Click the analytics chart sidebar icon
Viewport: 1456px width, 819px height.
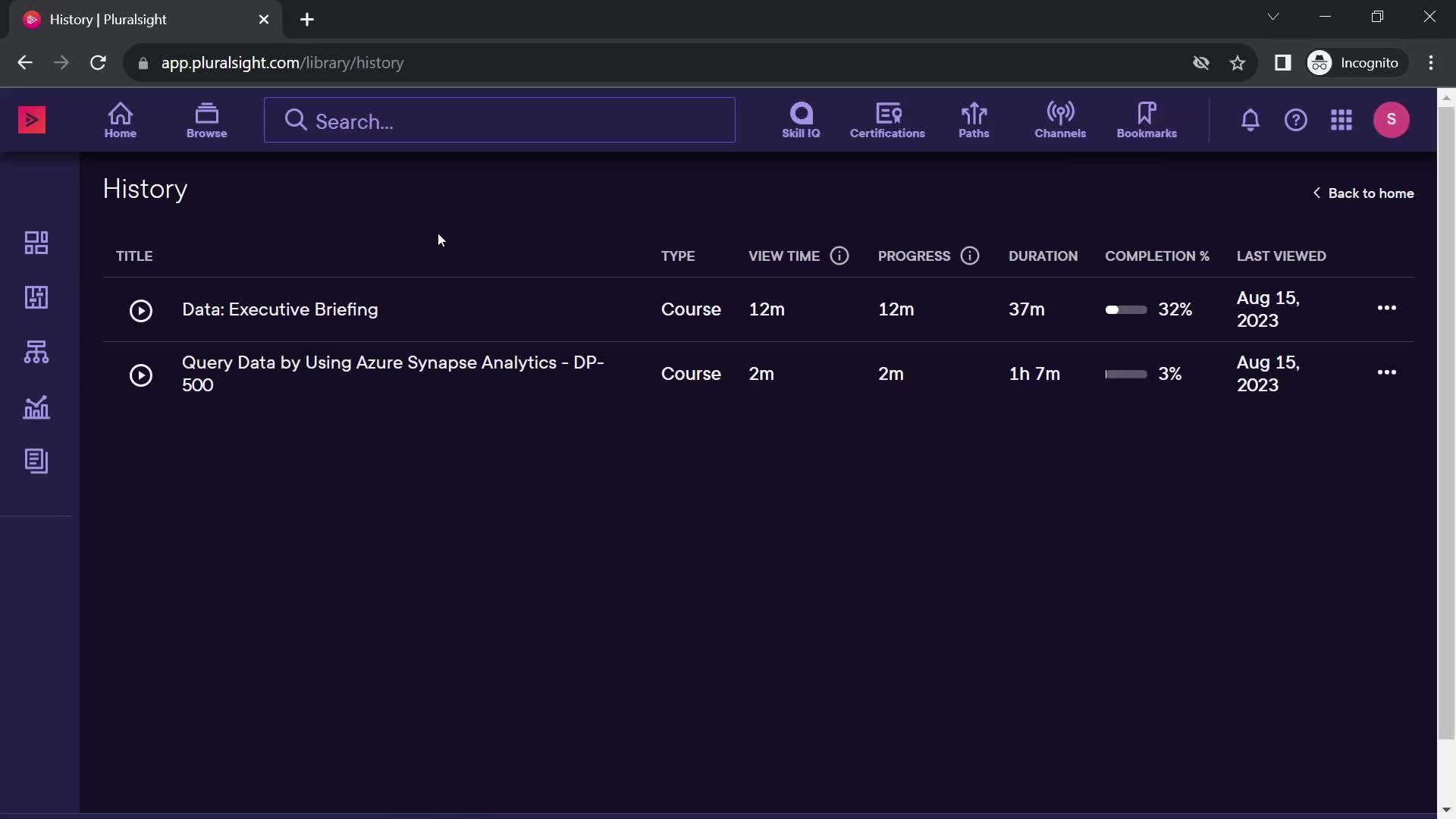(36, 407)
